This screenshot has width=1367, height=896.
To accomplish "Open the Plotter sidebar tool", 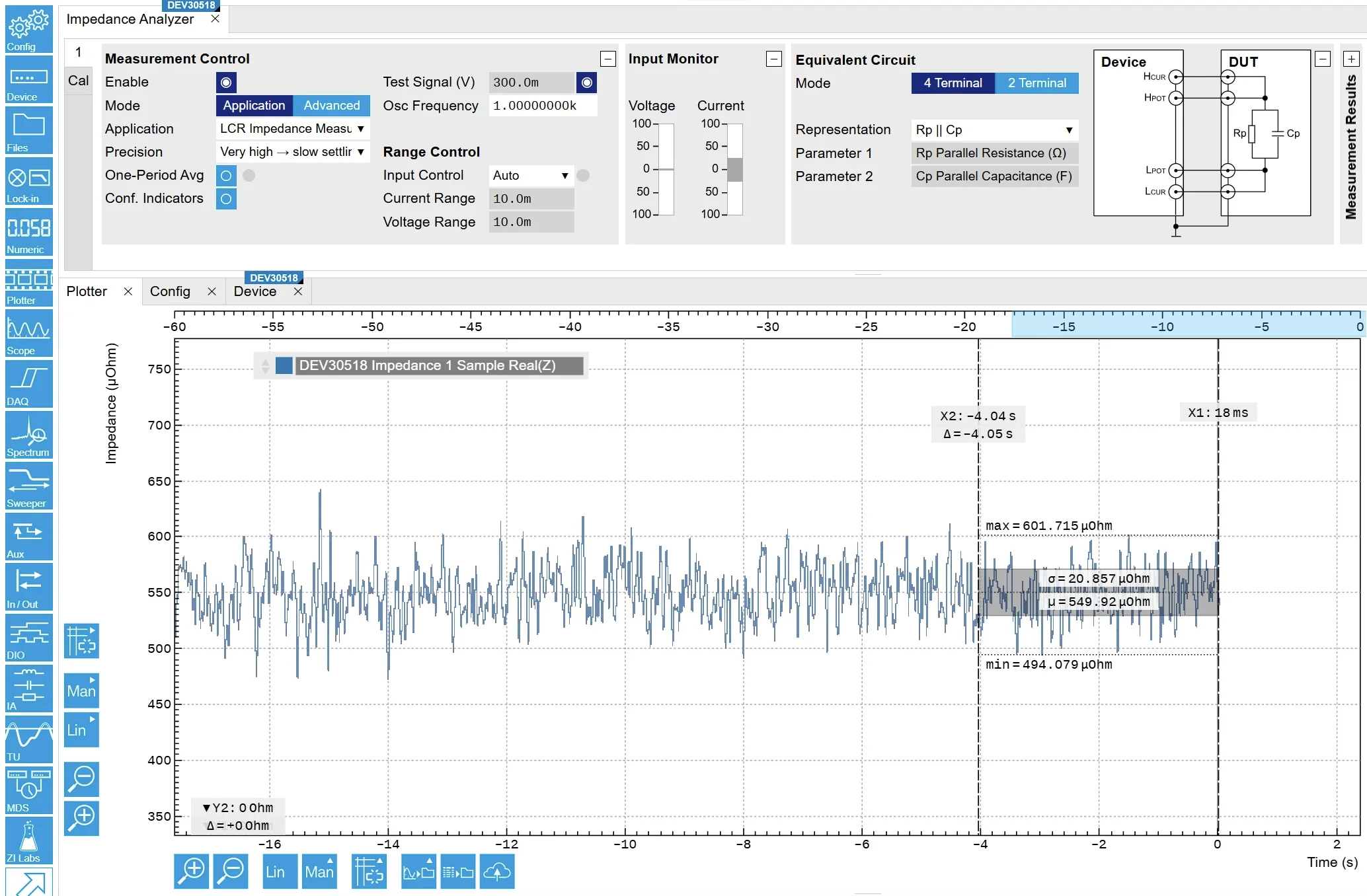I will [x=28, y=283].
